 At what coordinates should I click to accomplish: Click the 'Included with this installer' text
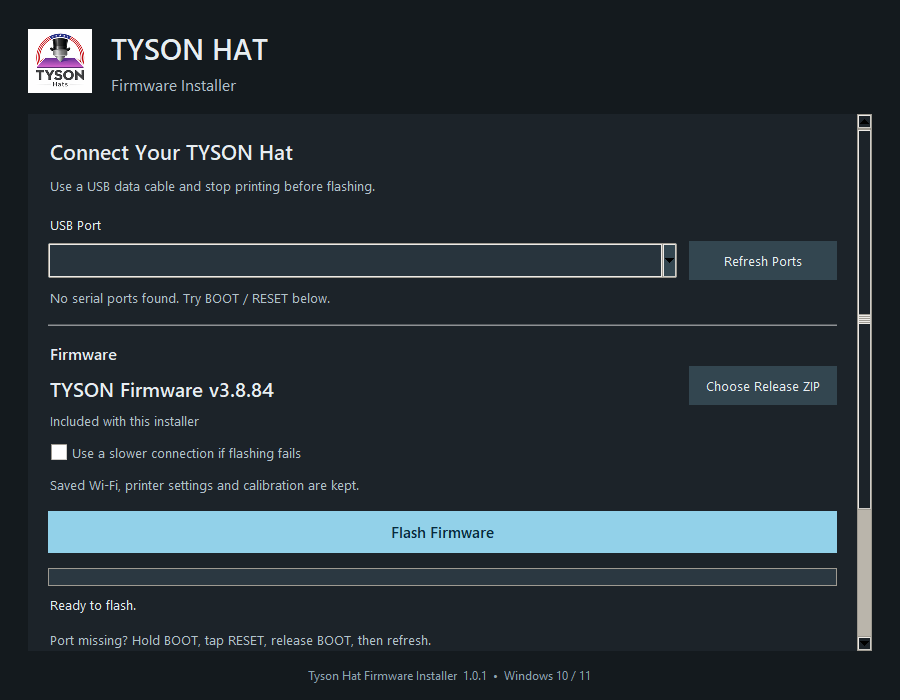[125, 421]
